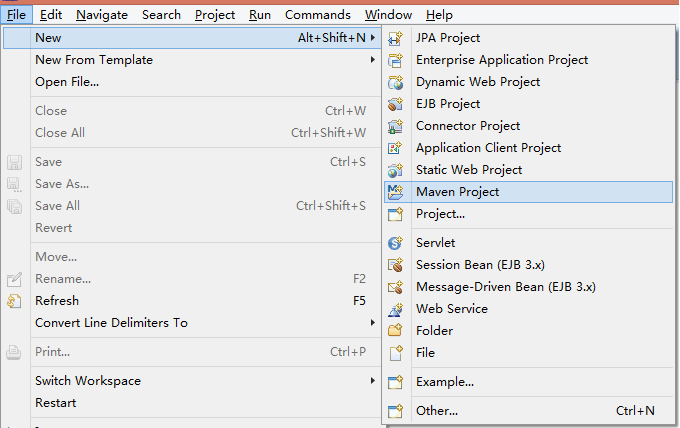Expand Convert Line Delimiters To submenu arrow
This screenshot has height=428, width=680.
(x=373, y=323)
